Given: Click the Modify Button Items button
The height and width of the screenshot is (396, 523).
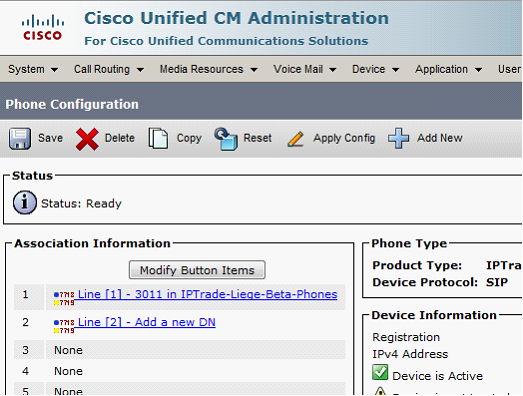Looking at the screenshot, I should pos(197,270).
